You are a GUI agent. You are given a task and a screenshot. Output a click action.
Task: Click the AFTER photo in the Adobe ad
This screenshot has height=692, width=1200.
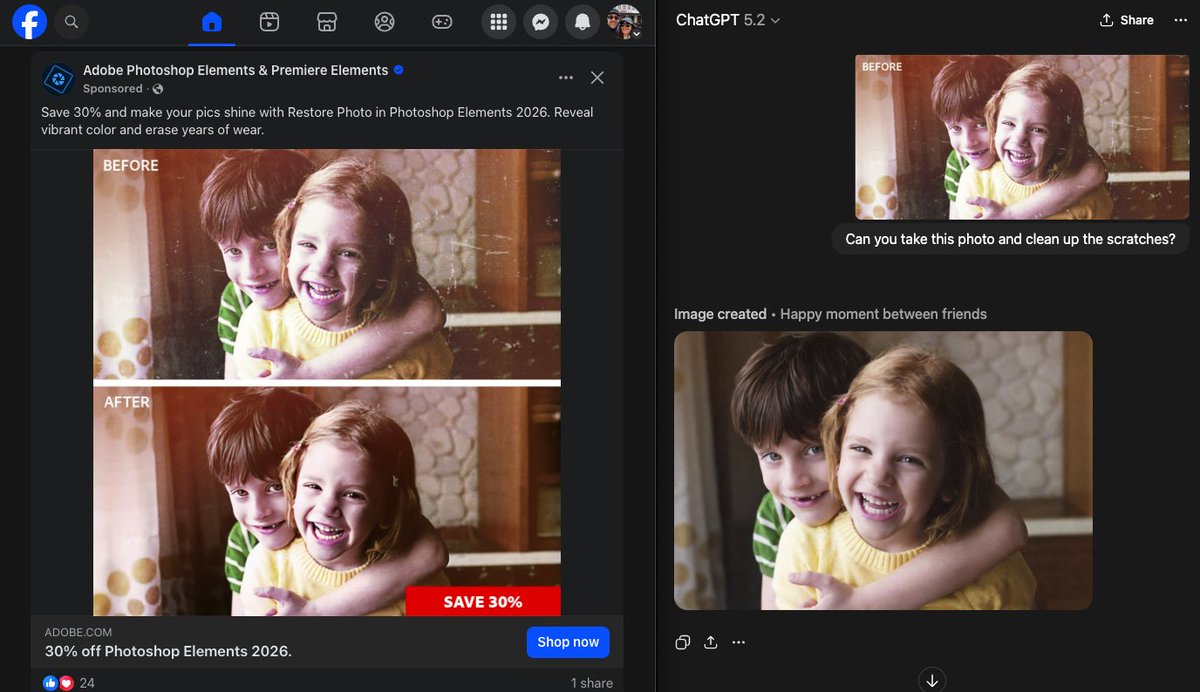[x=327, y=500]
